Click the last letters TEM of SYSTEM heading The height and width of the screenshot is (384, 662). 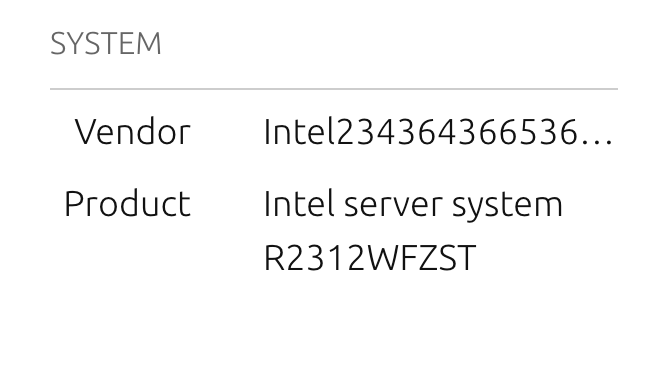(x=133, y=43)
